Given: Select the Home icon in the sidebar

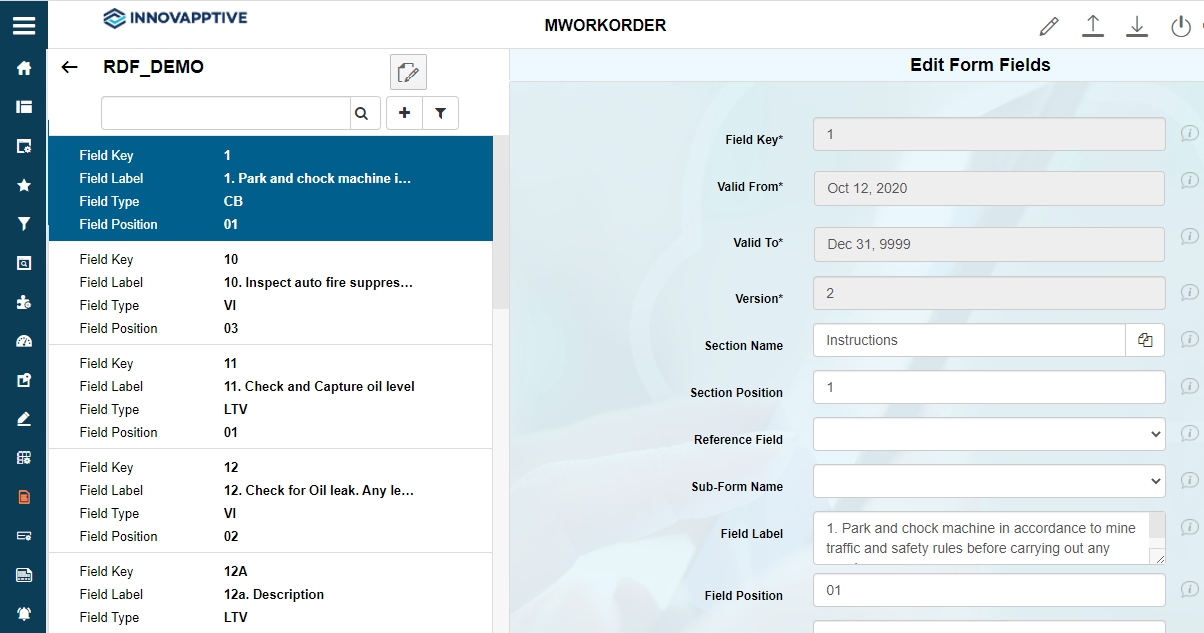Looking at the screenshot, I should (x=24, y=67).
